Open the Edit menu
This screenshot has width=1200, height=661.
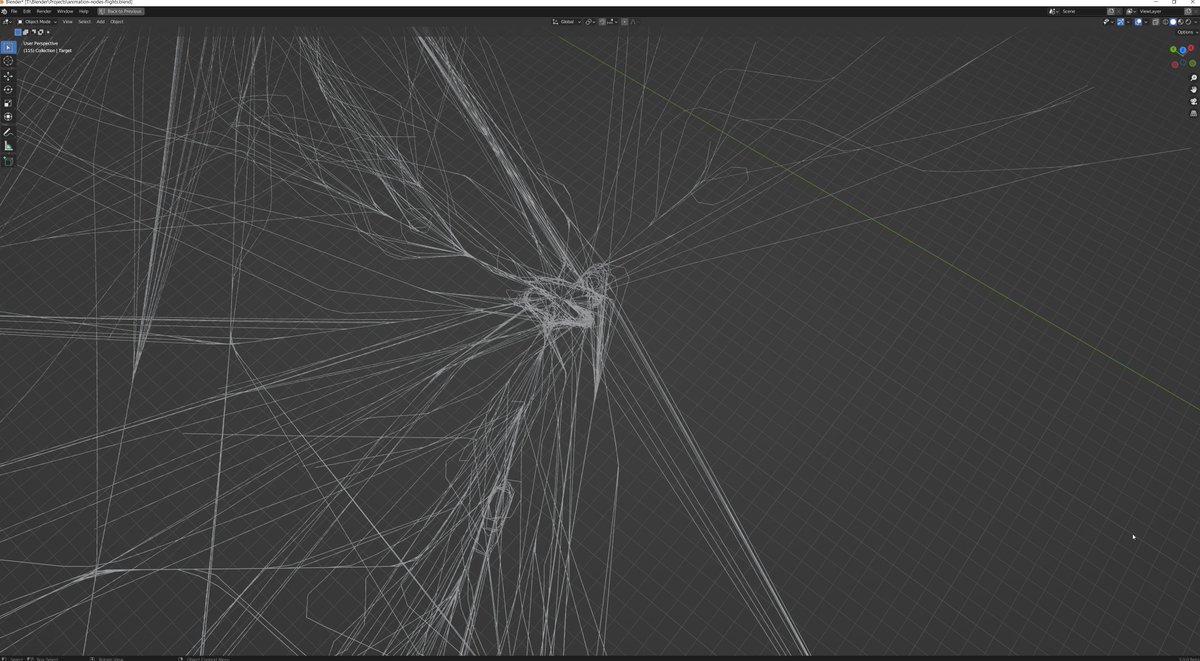tap(27, 12)
